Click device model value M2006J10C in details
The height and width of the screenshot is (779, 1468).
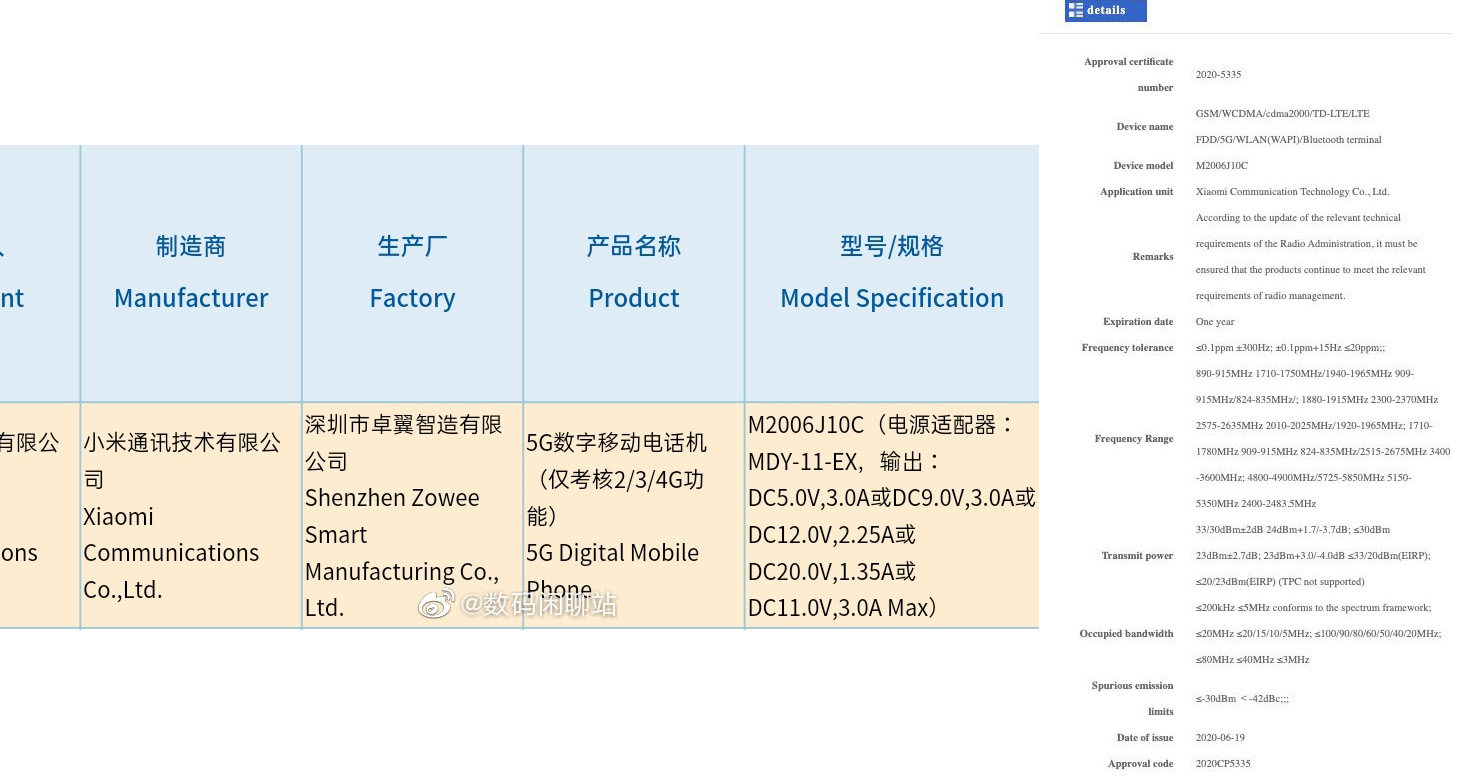(1221, 166)
